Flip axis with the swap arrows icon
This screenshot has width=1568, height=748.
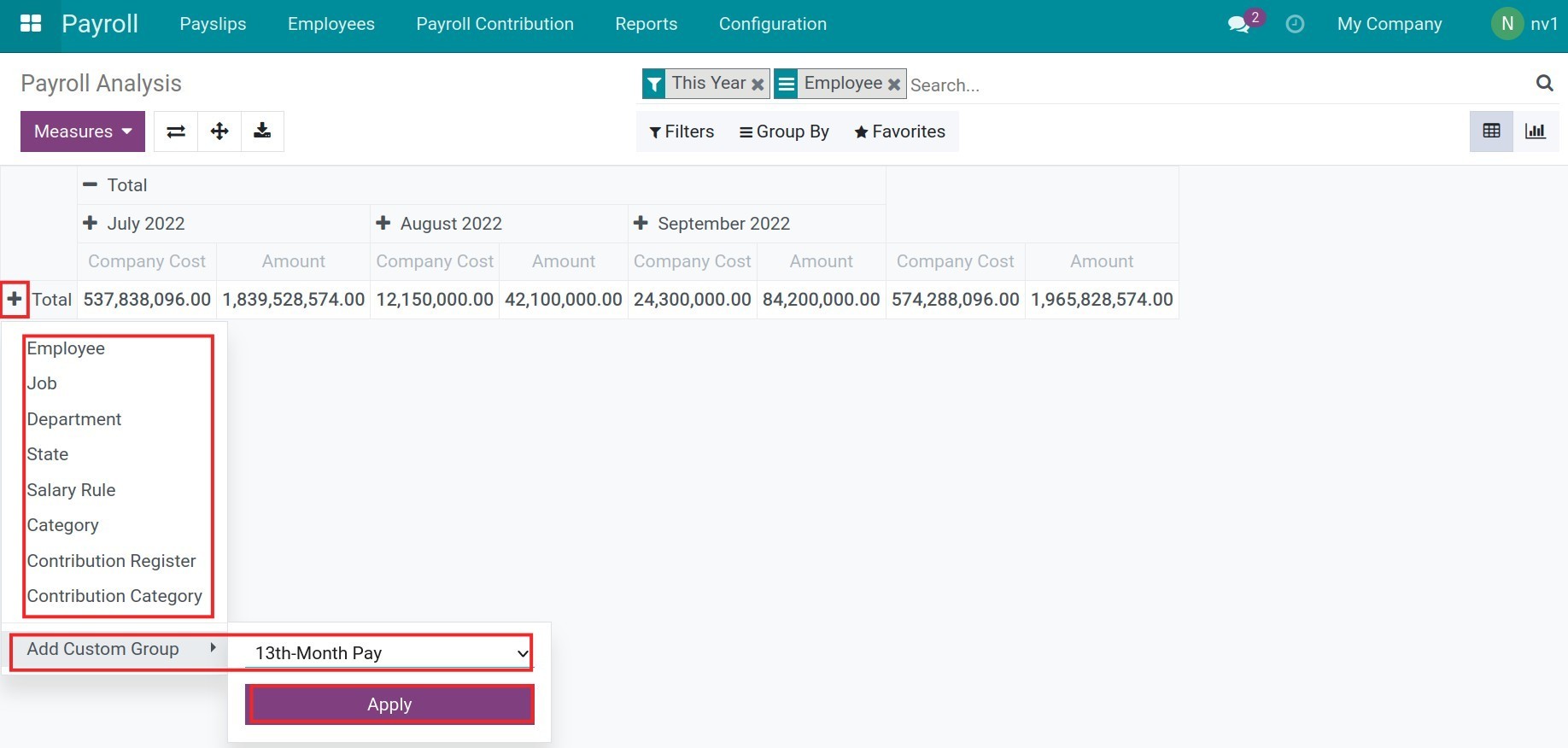[176, 131]
